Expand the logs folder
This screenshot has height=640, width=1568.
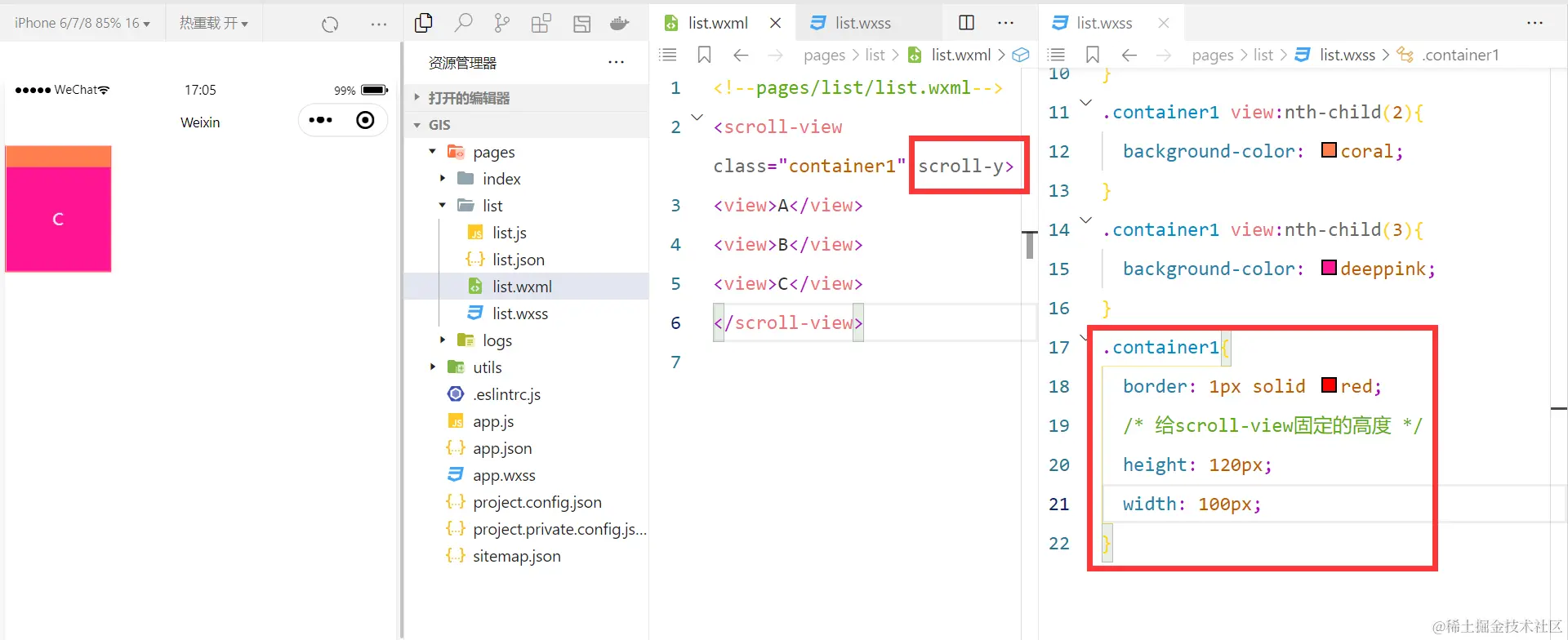(x=443, y=340)
